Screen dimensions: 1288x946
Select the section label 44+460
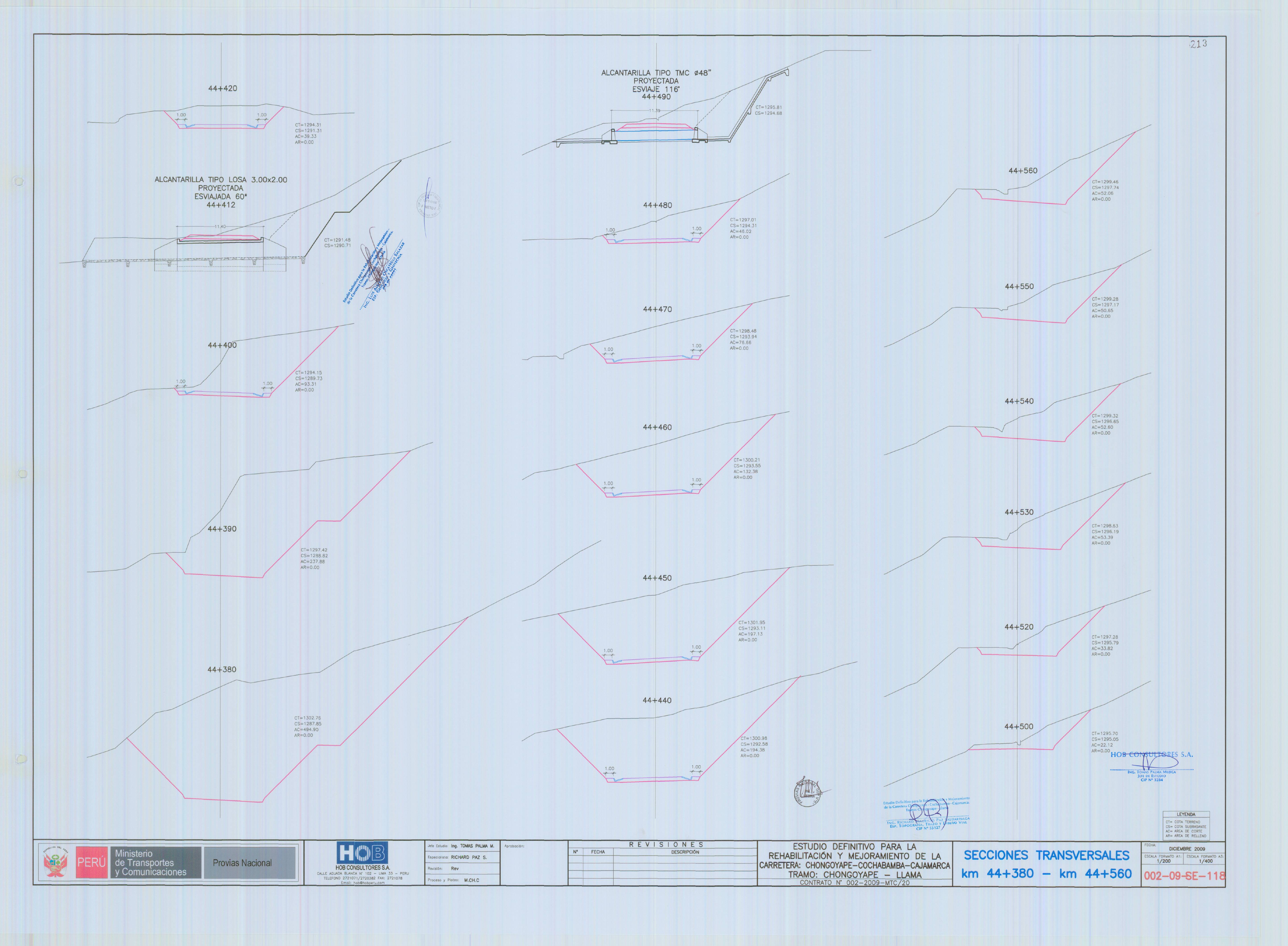point(657,427)
